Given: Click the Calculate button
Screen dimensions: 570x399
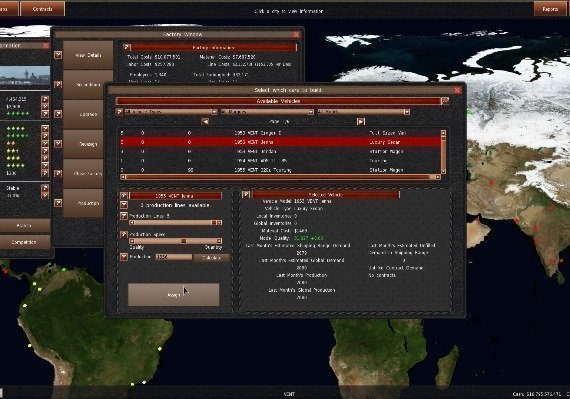Looking at the screenshot, I should (x=212, y=257).
